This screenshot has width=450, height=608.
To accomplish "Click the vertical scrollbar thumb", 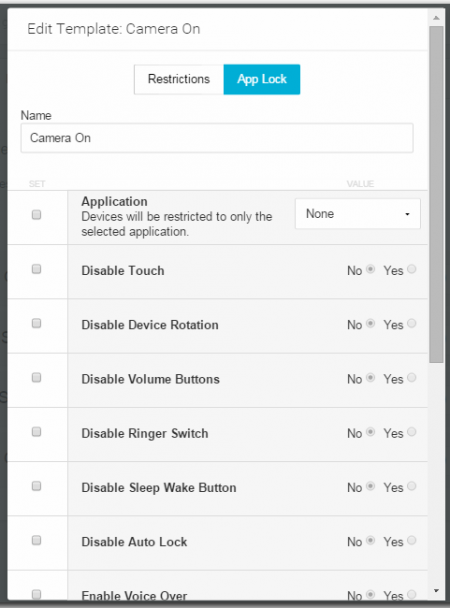I will tap(436, 194).
